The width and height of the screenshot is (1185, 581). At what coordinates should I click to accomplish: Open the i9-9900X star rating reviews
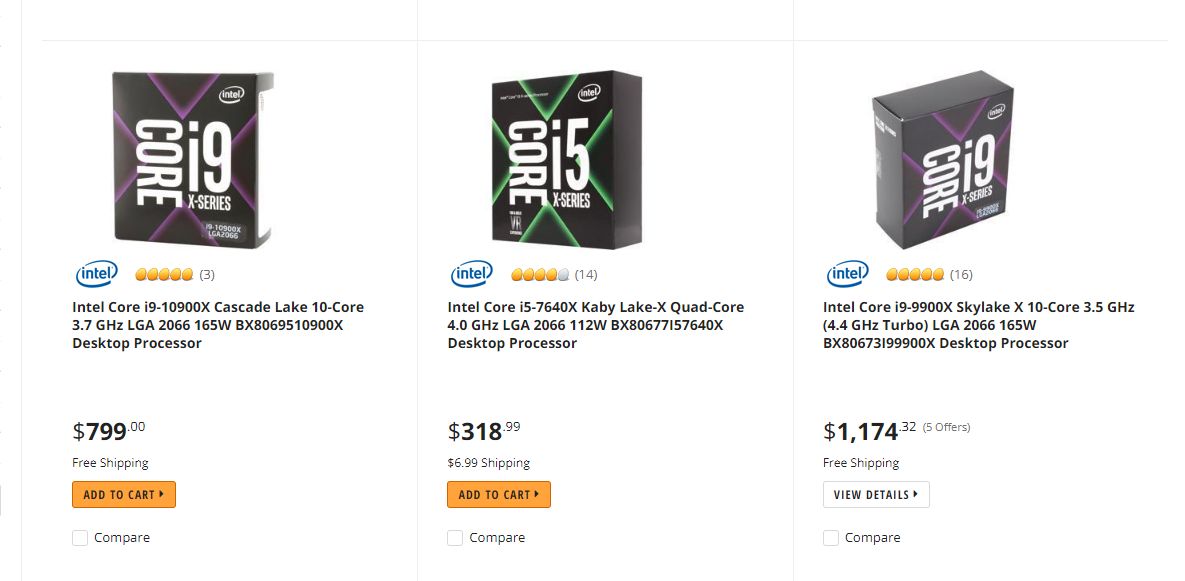tap(915, 274)
